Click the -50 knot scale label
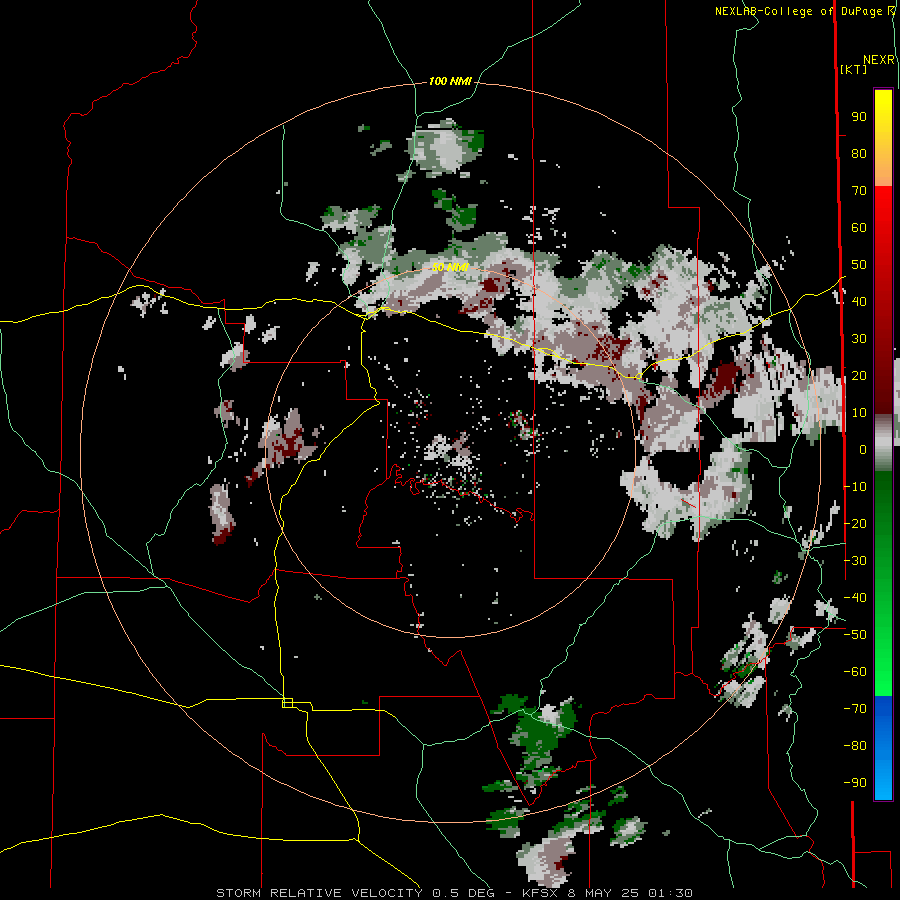The width and height of the screenshot is (900, 900). coord(855,635)
